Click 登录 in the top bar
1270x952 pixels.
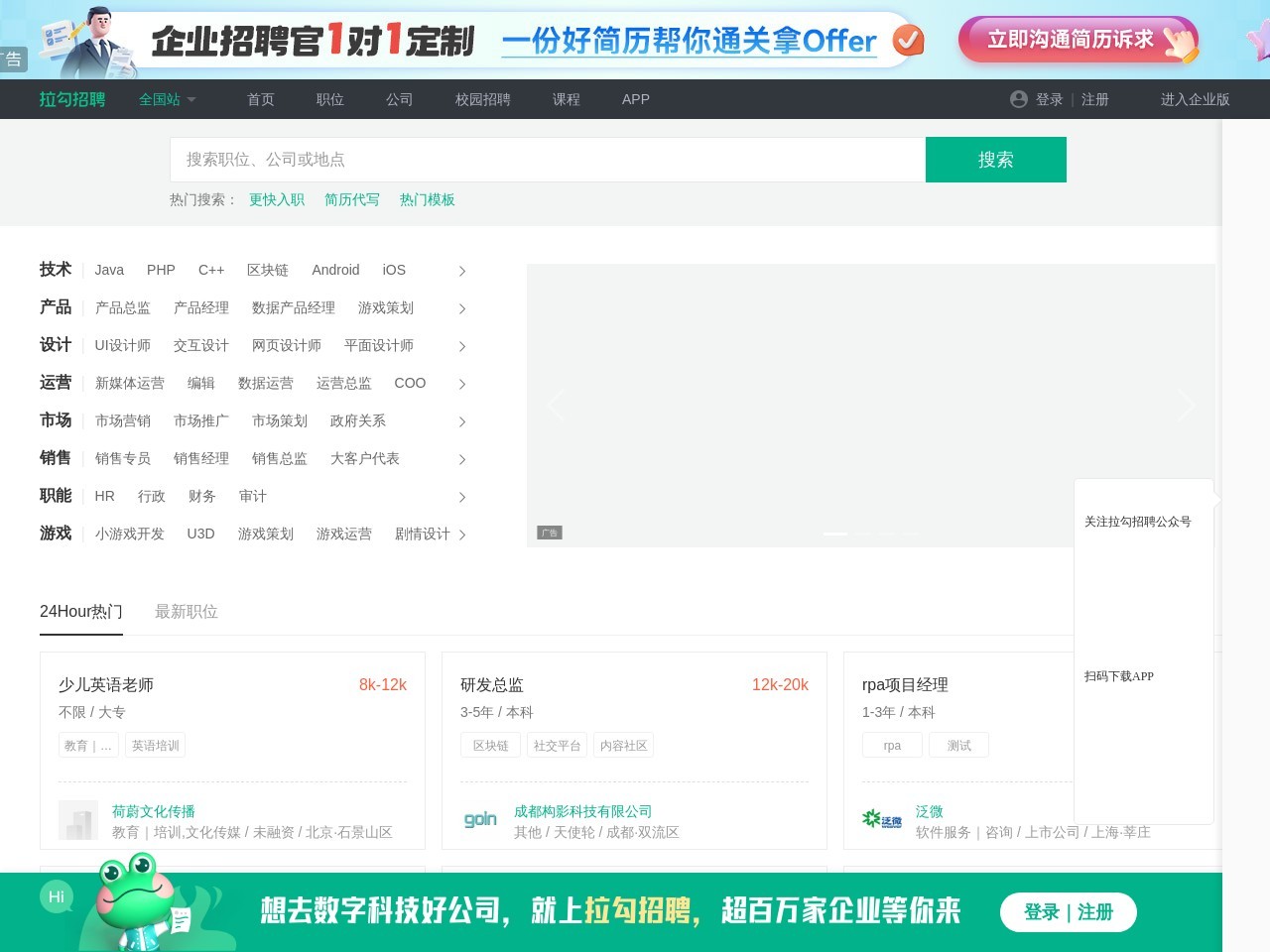[x=1050, y=99]
